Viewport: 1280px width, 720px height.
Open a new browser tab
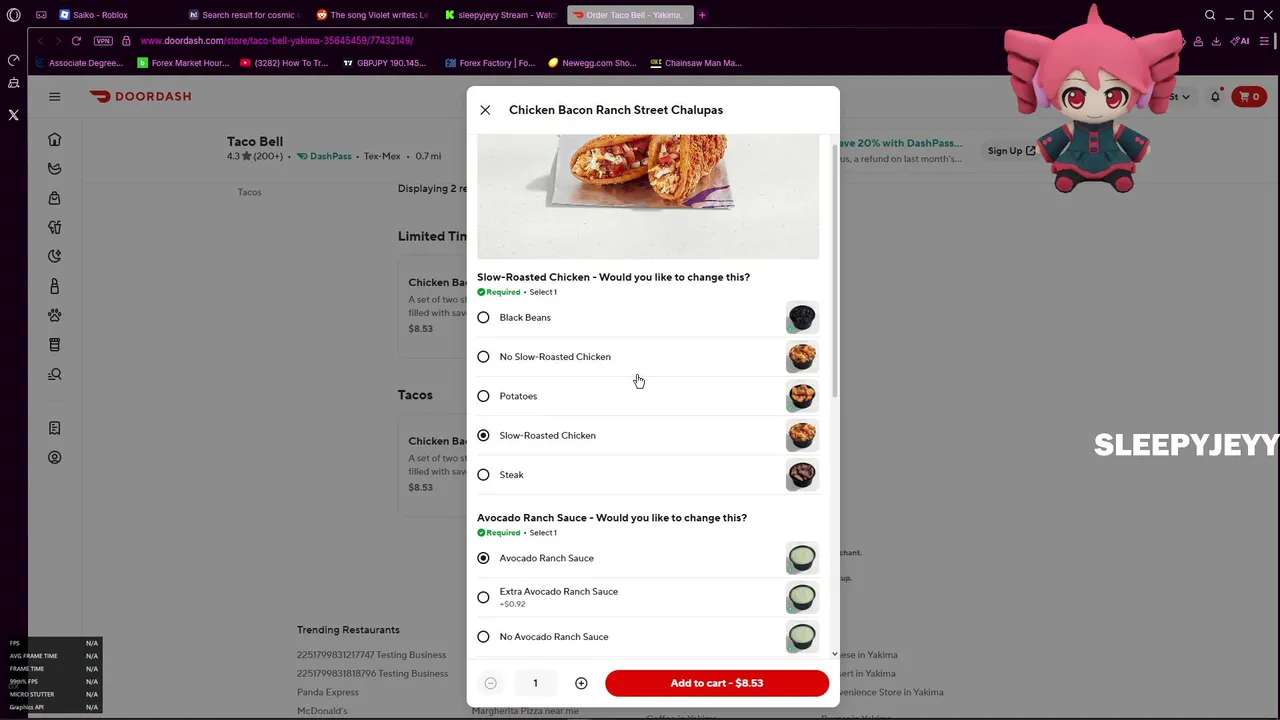point(702,15)
